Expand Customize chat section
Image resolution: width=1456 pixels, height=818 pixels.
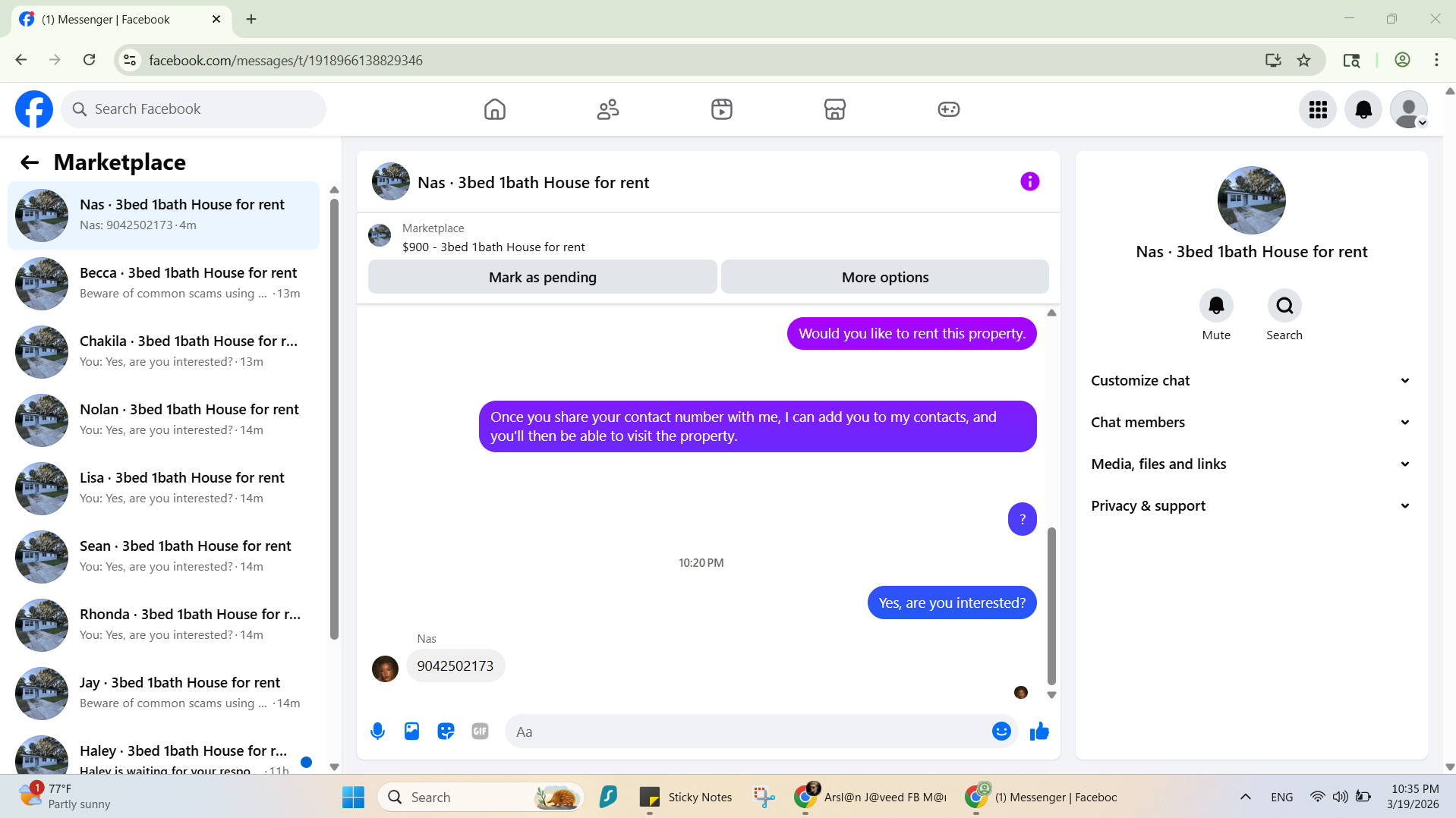tap(1251, 380)
